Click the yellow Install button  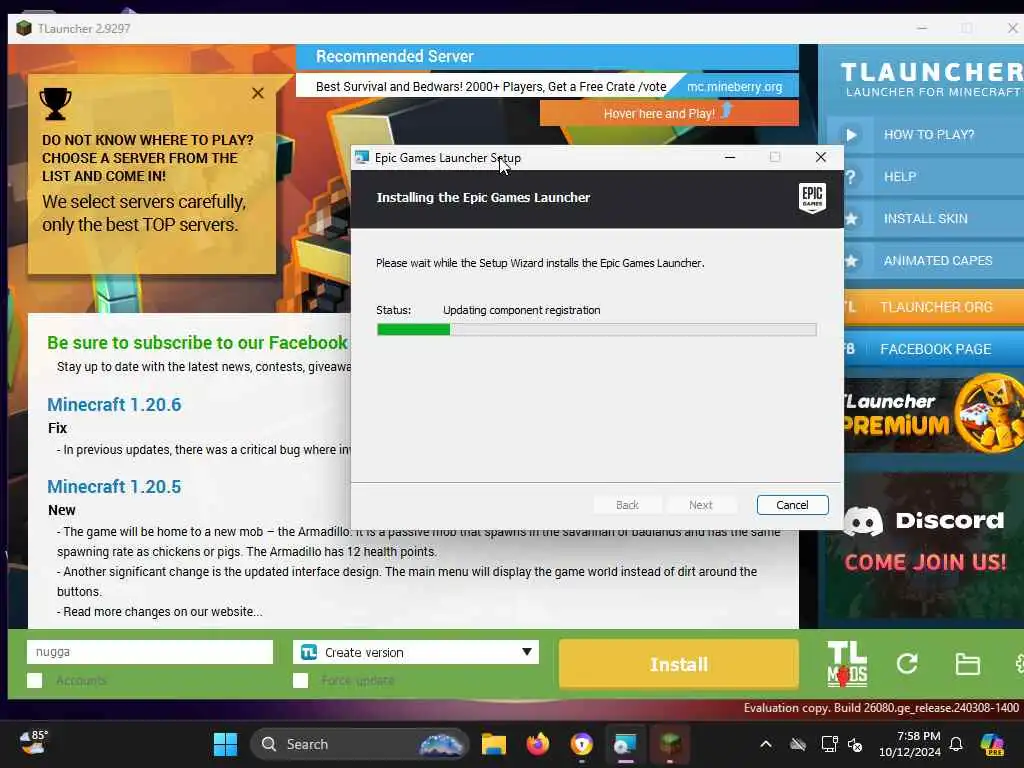679,664
